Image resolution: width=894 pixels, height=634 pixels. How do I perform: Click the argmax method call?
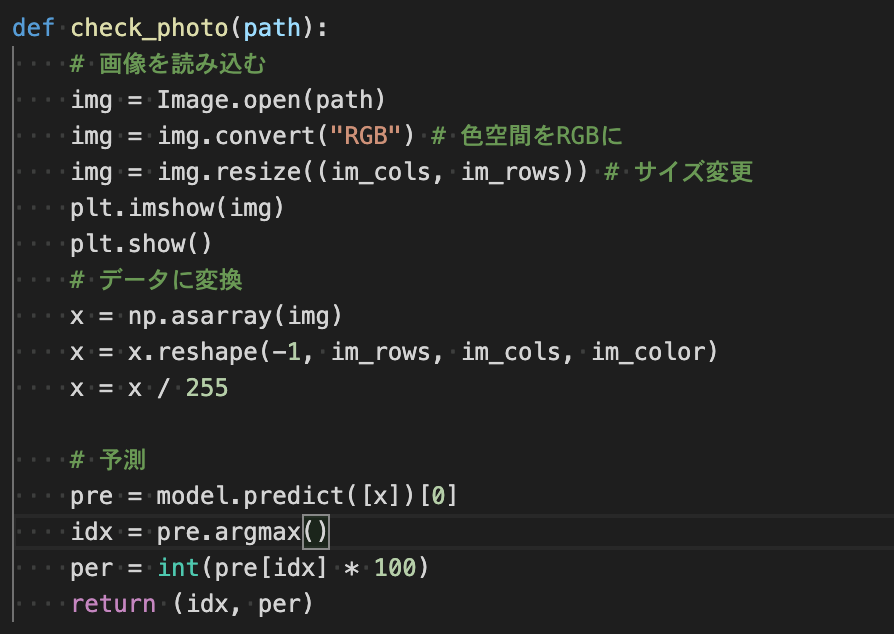pos(258,531)
